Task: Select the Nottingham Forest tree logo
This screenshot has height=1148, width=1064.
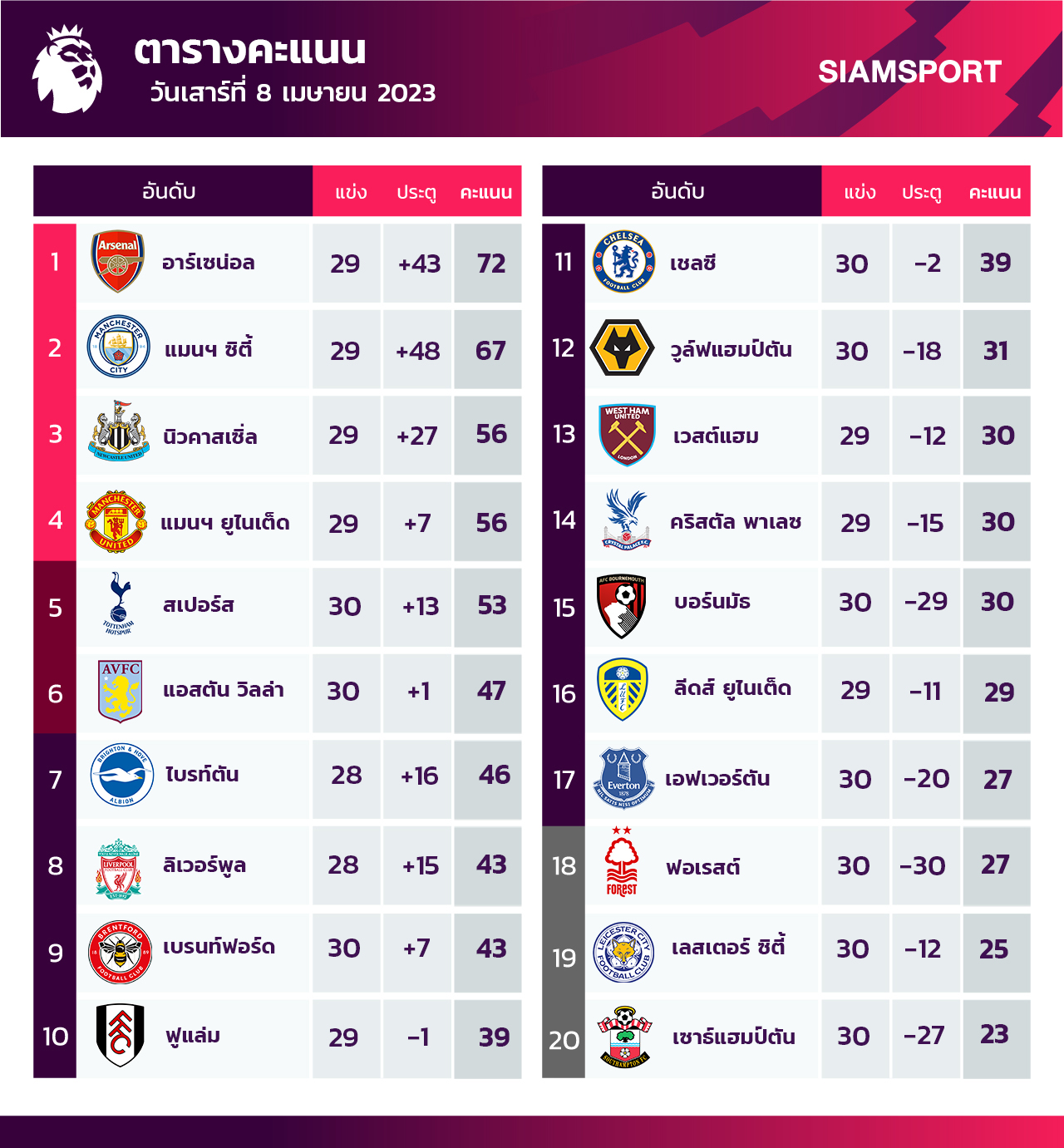Action: coord(622,862)
